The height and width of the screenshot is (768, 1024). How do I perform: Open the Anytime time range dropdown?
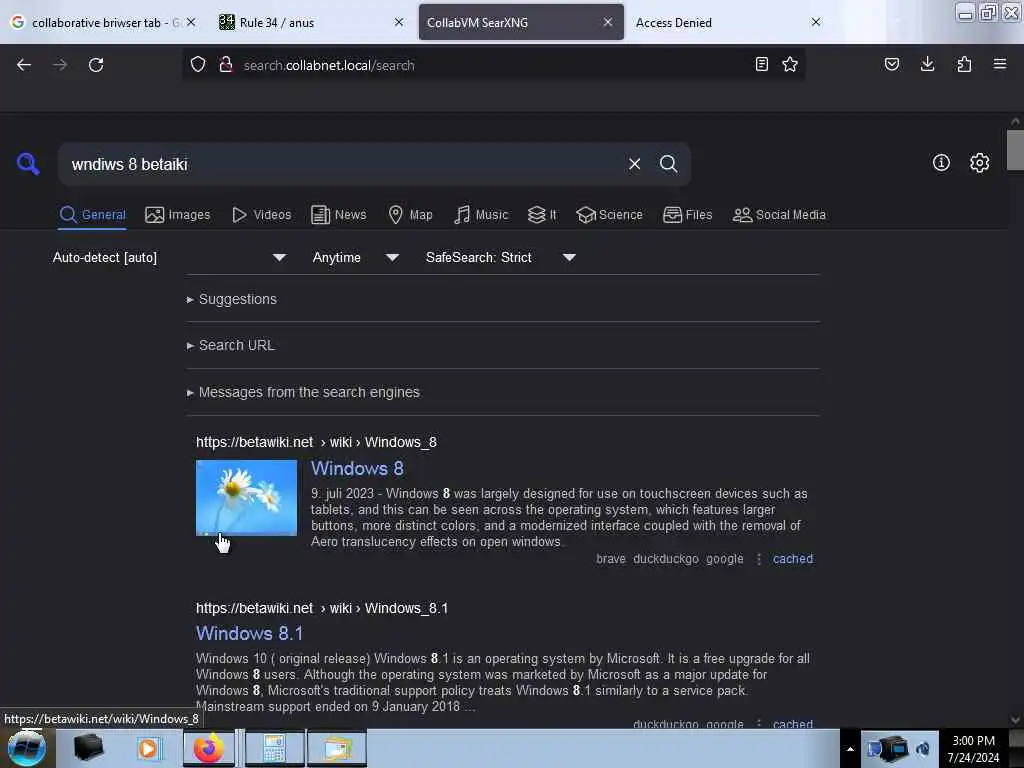[x=355, y=257]
